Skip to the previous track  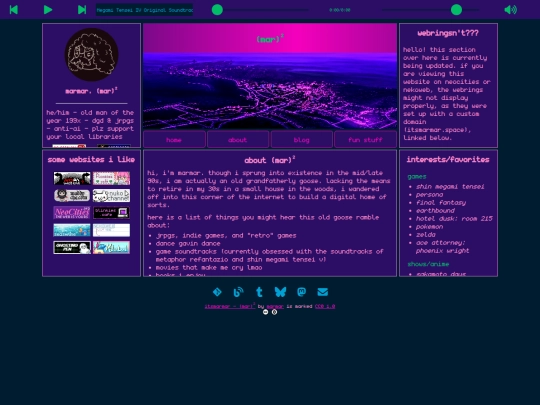[x=14, y=10]
